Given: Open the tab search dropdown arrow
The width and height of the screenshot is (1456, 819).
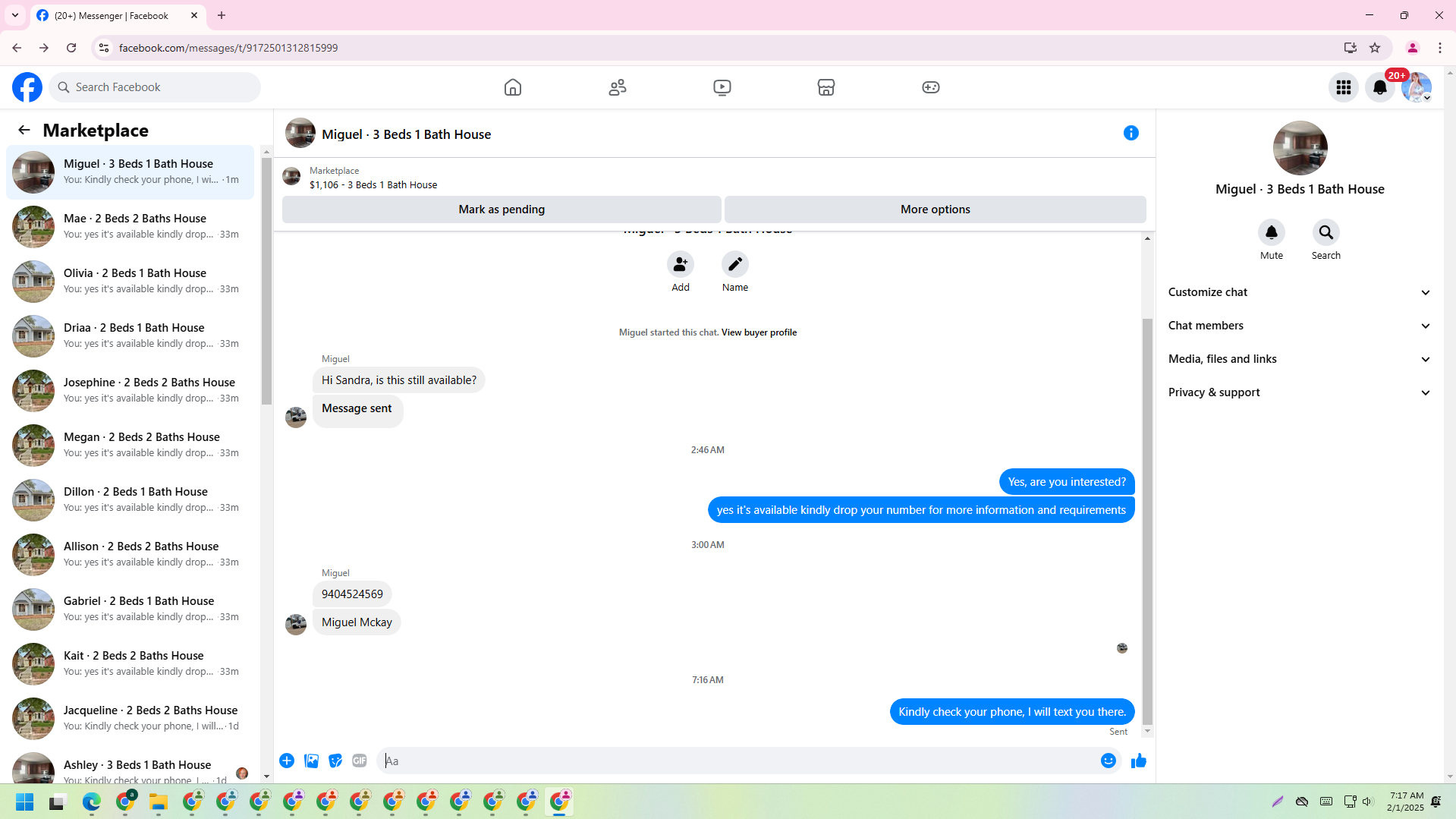Looking at the screenshot, I should click(x=15, y=15).
